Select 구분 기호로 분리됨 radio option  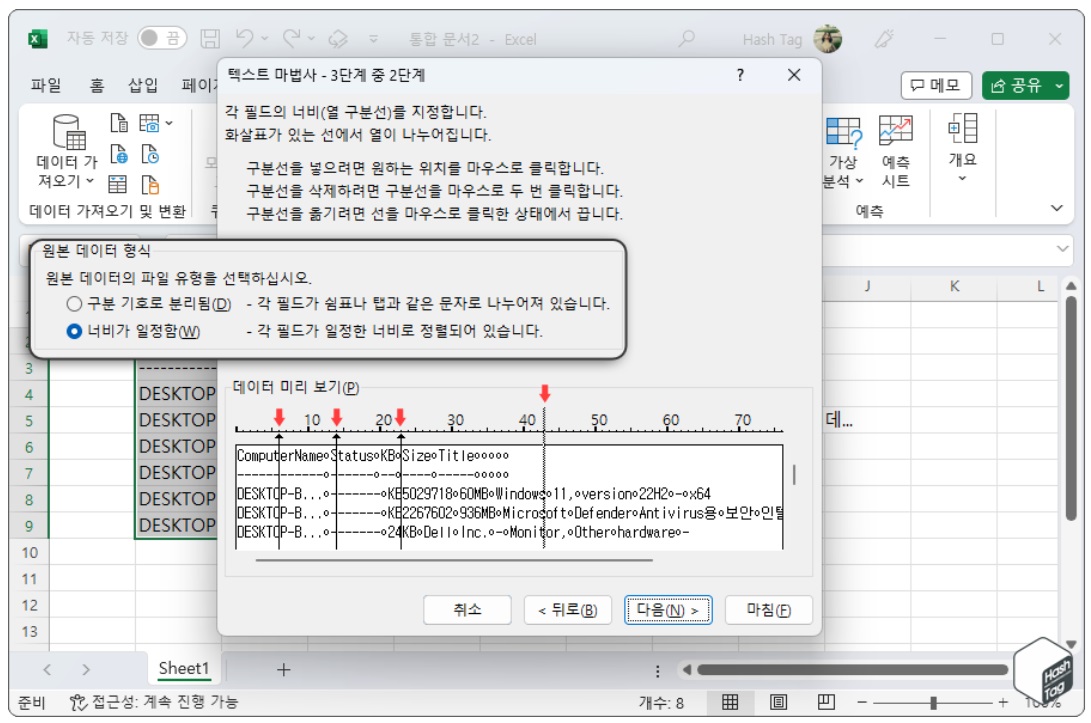(74, 303)
